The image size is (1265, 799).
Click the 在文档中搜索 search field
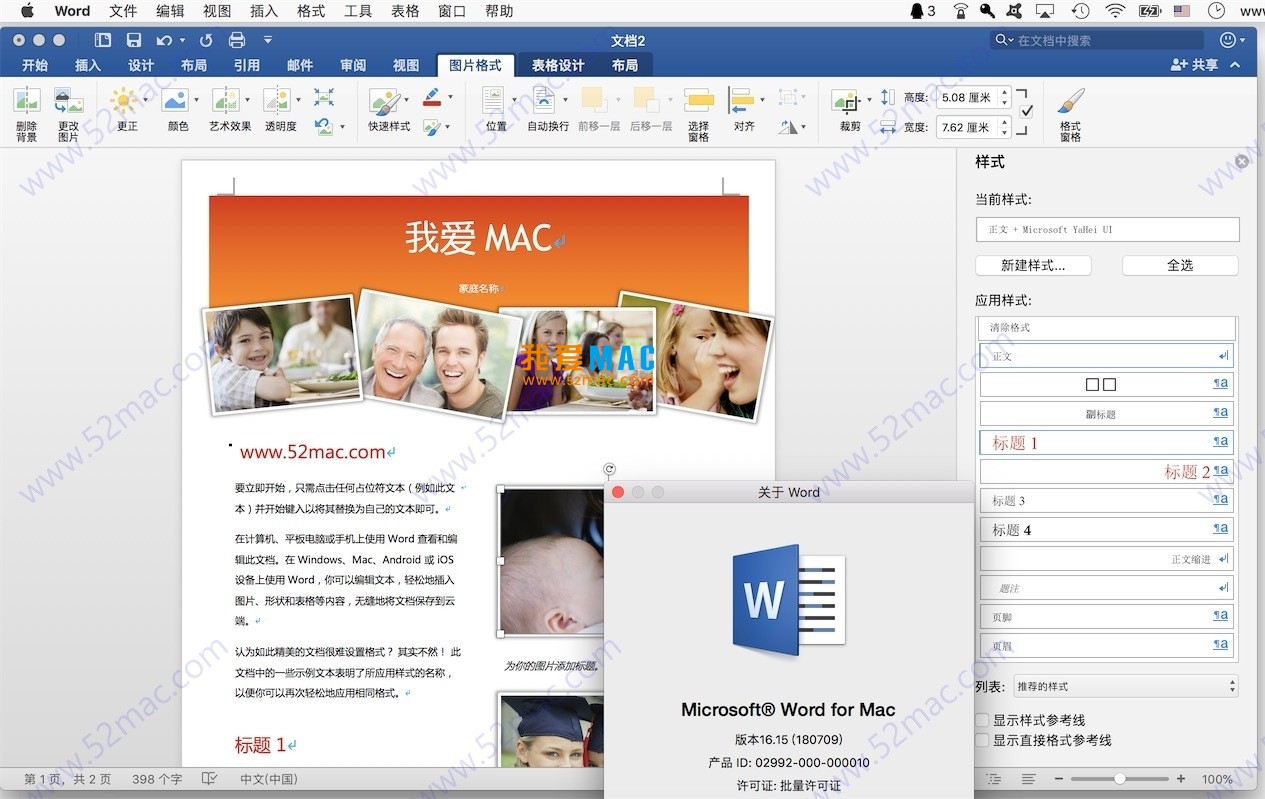[1097, 40]
